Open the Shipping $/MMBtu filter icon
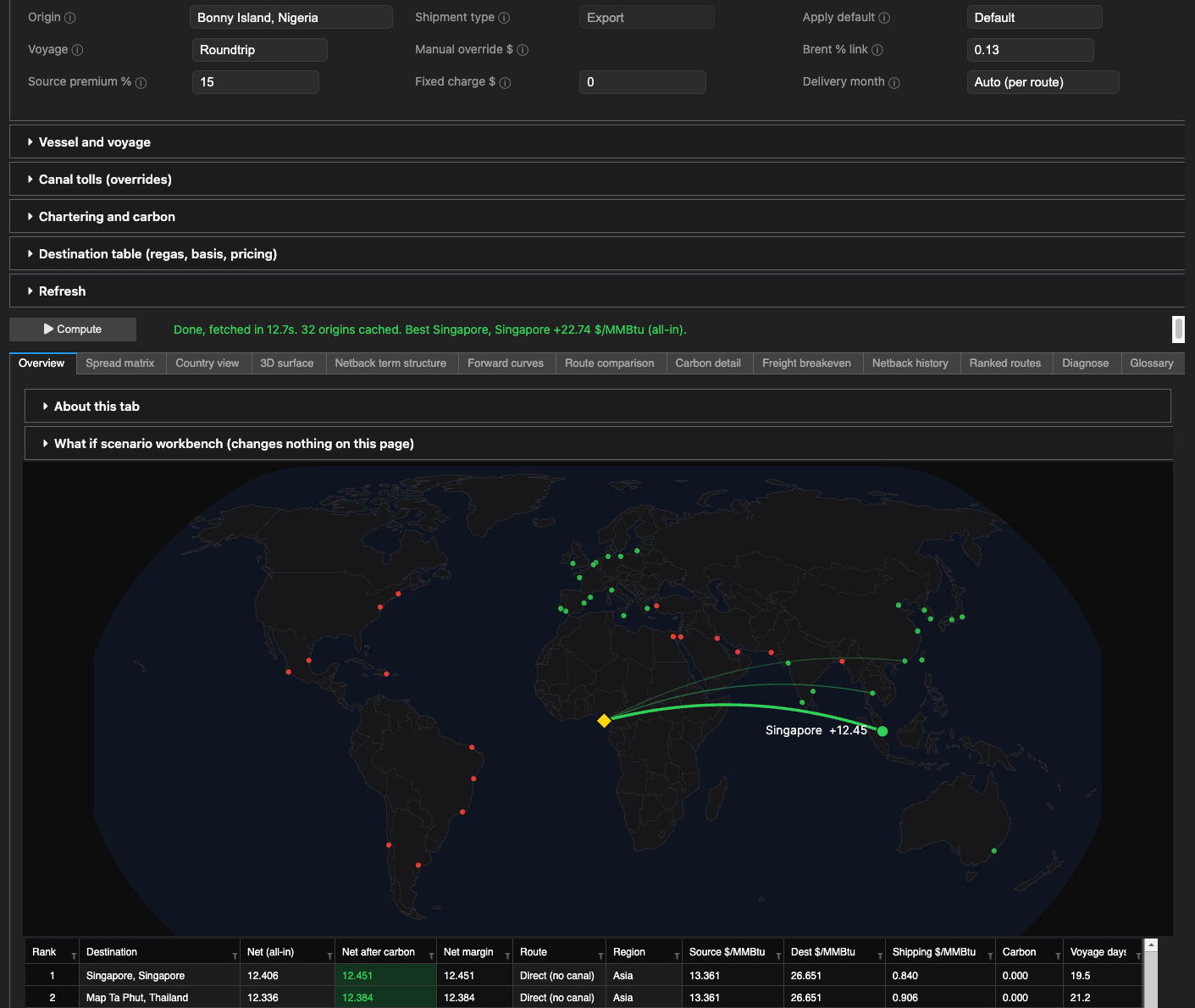Image resolution: width=1195 pixels, height=1008 pixels. click(990, 956)
